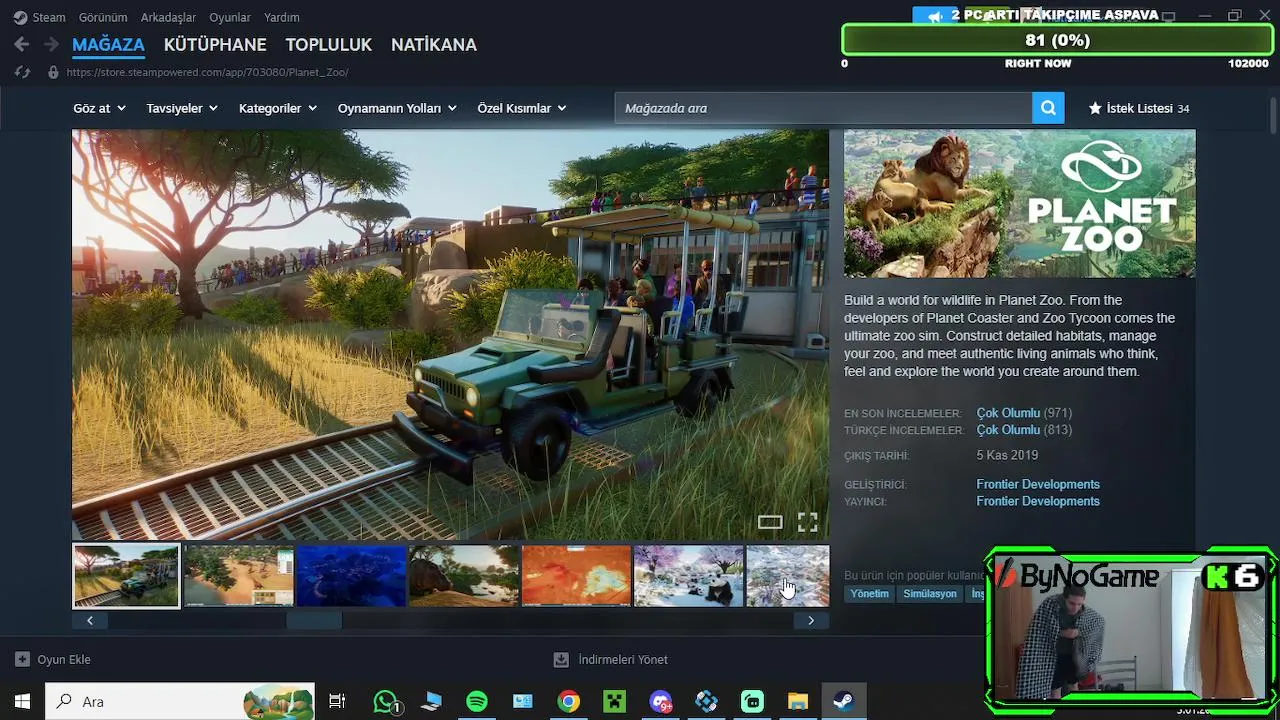Image resolution: width=1280 pixels, height=720 pixels.
Task: Click the main jeep screenshot
Action: [x=450, y=335]
